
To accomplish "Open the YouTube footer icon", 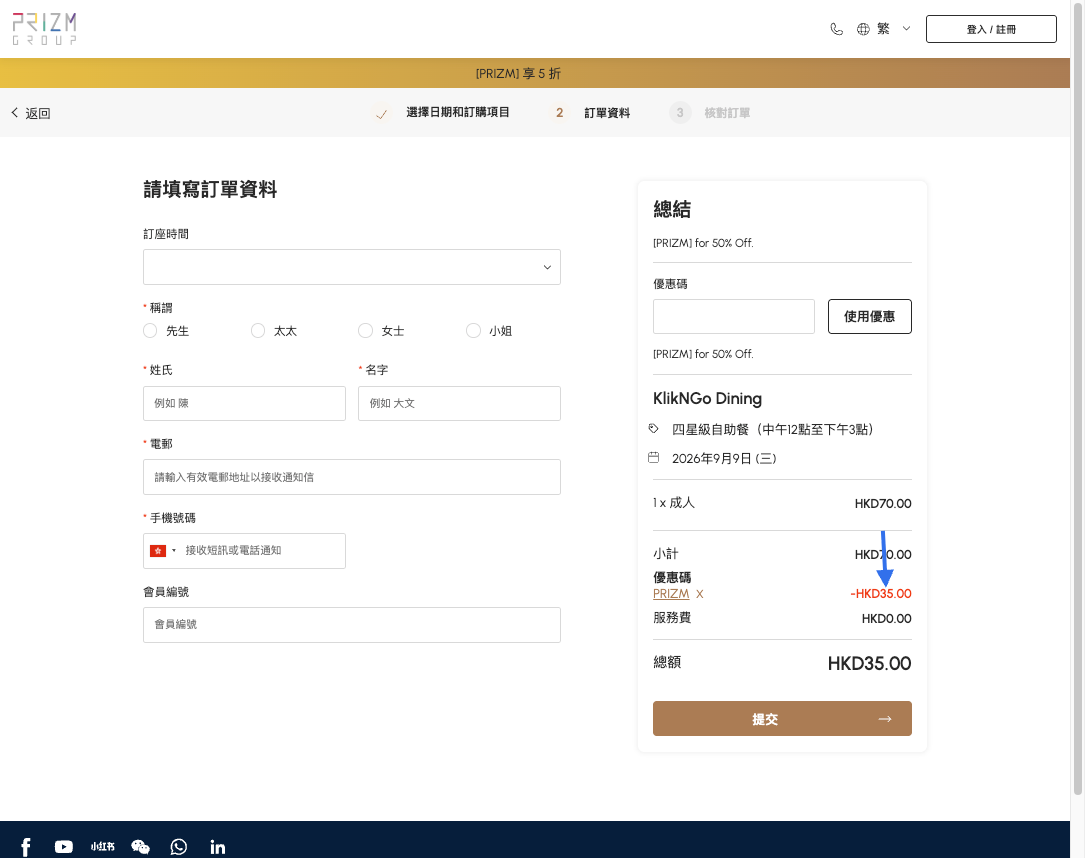I will [64, 847].
